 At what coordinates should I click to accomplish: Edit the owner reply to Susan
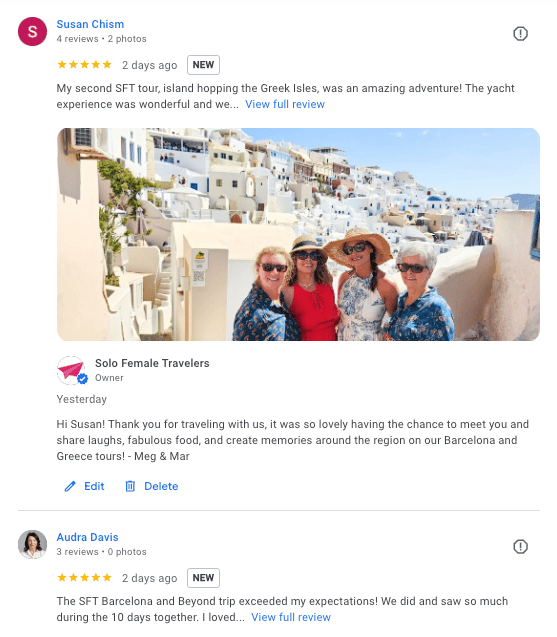(85, 486)
